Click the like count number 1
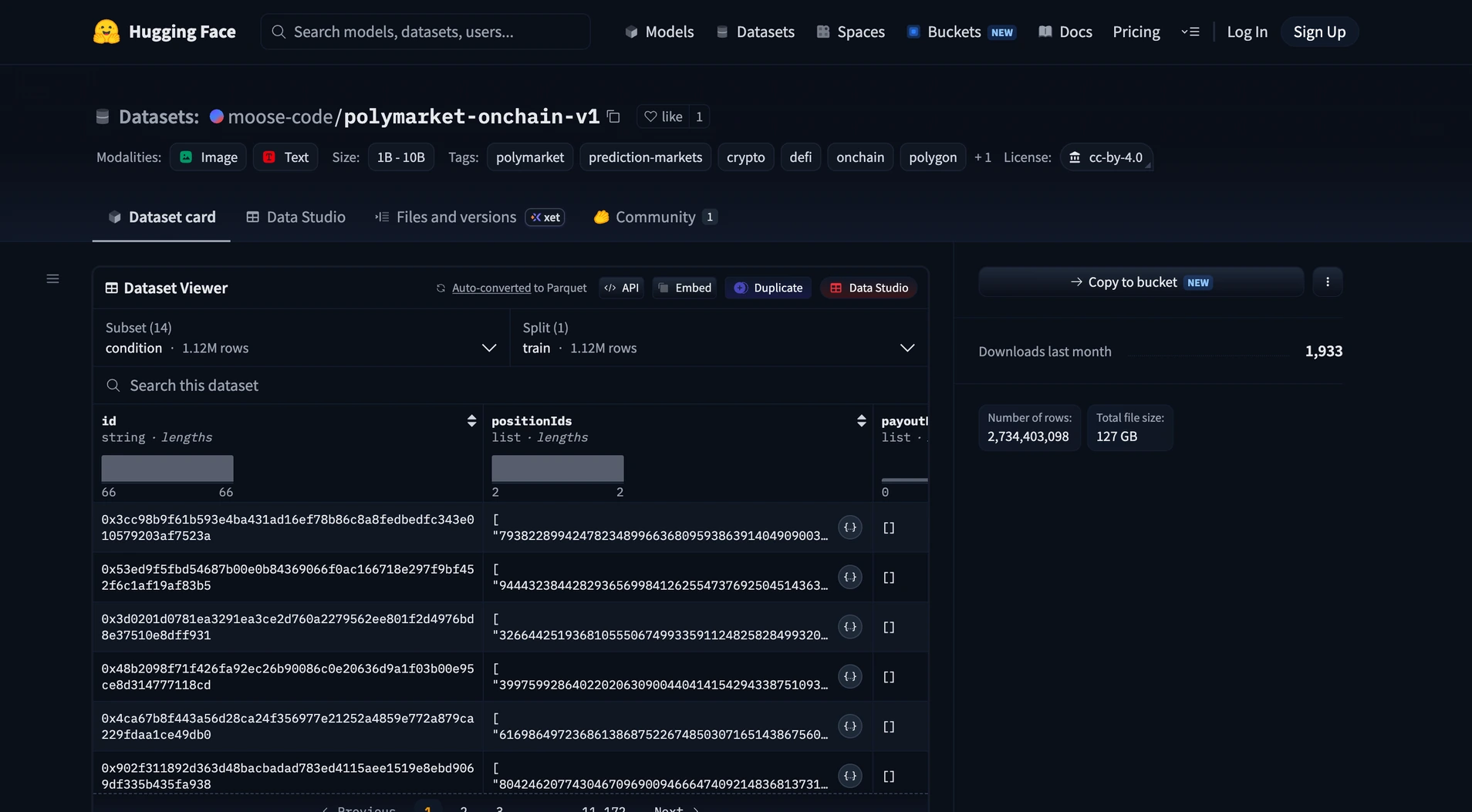The width and height of the screenshot is (1472, 812). coord(699,116)
